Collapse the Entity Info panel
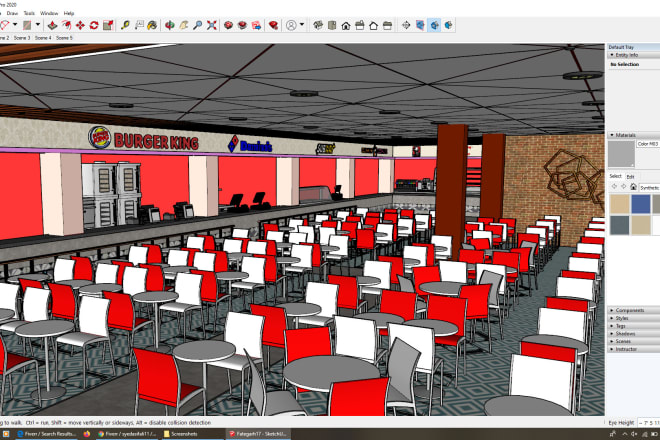 (x=633, y=55)
